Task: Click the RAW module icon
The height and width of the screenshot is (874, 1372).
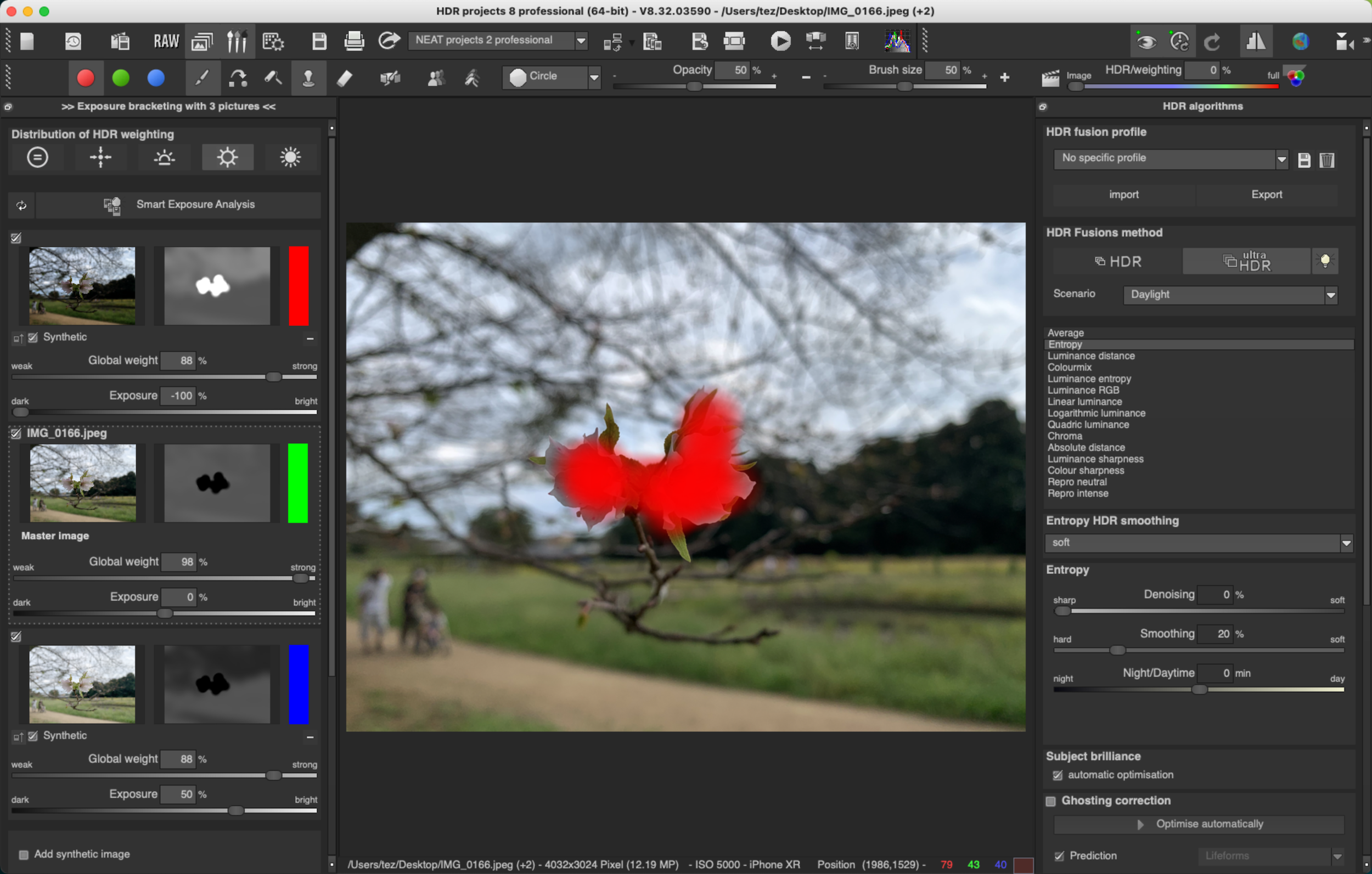Action: coord(166,41)
